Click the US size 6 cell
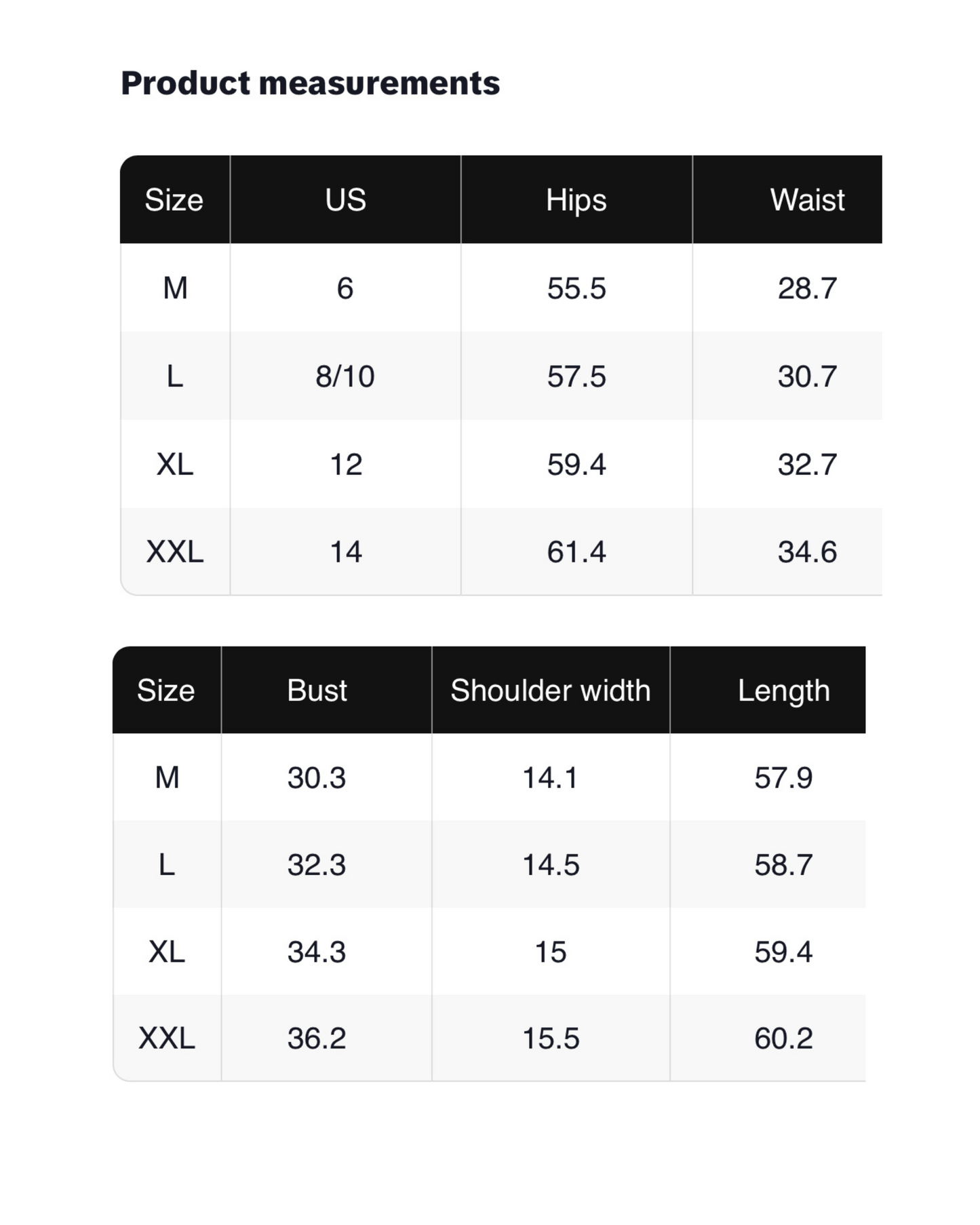The width and height of the screenshot is (980, 1225). point(345,288)
